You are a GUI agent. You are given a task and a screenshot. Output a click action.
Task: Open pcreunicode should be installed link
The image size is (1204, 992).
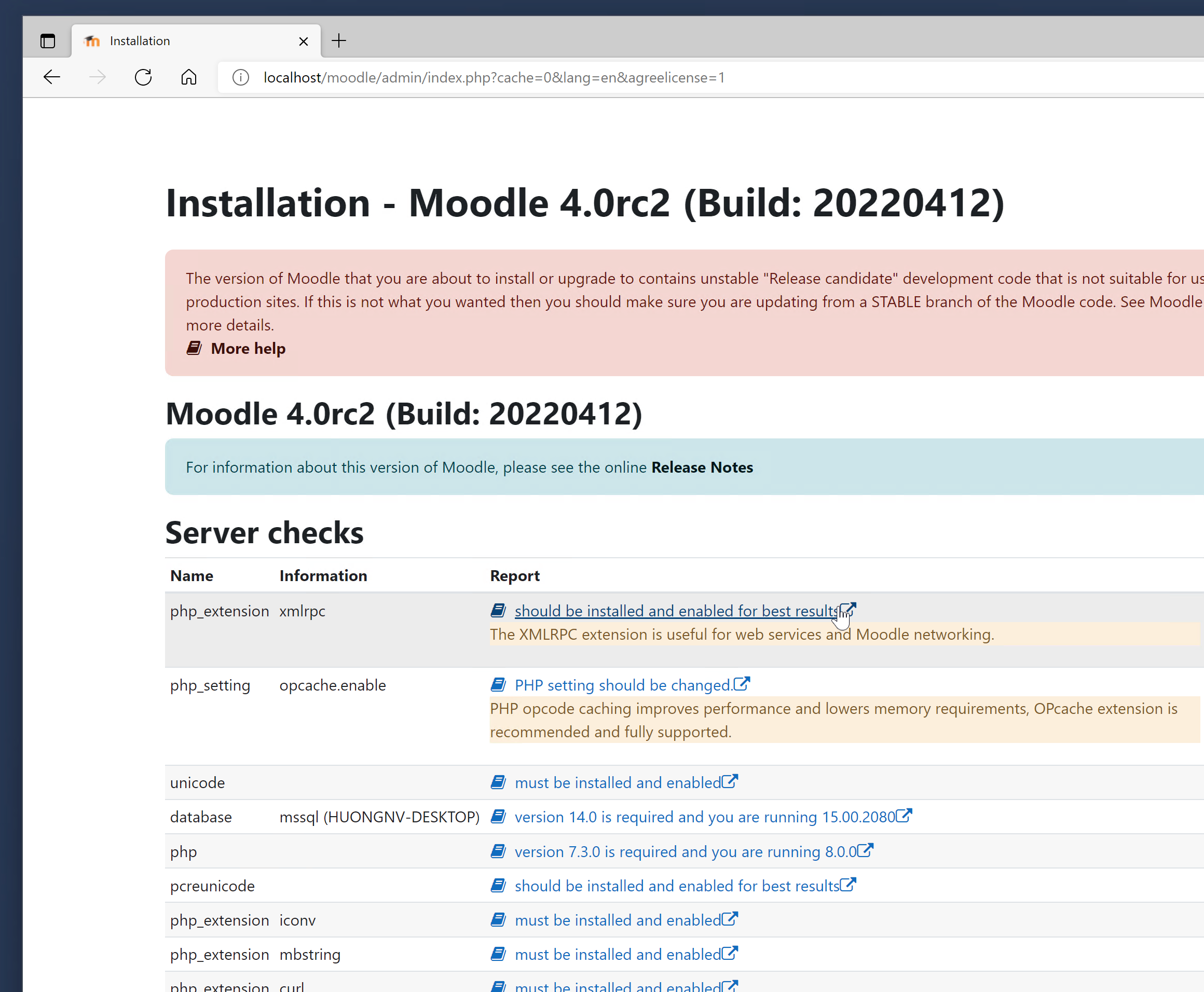coord(677,886)
